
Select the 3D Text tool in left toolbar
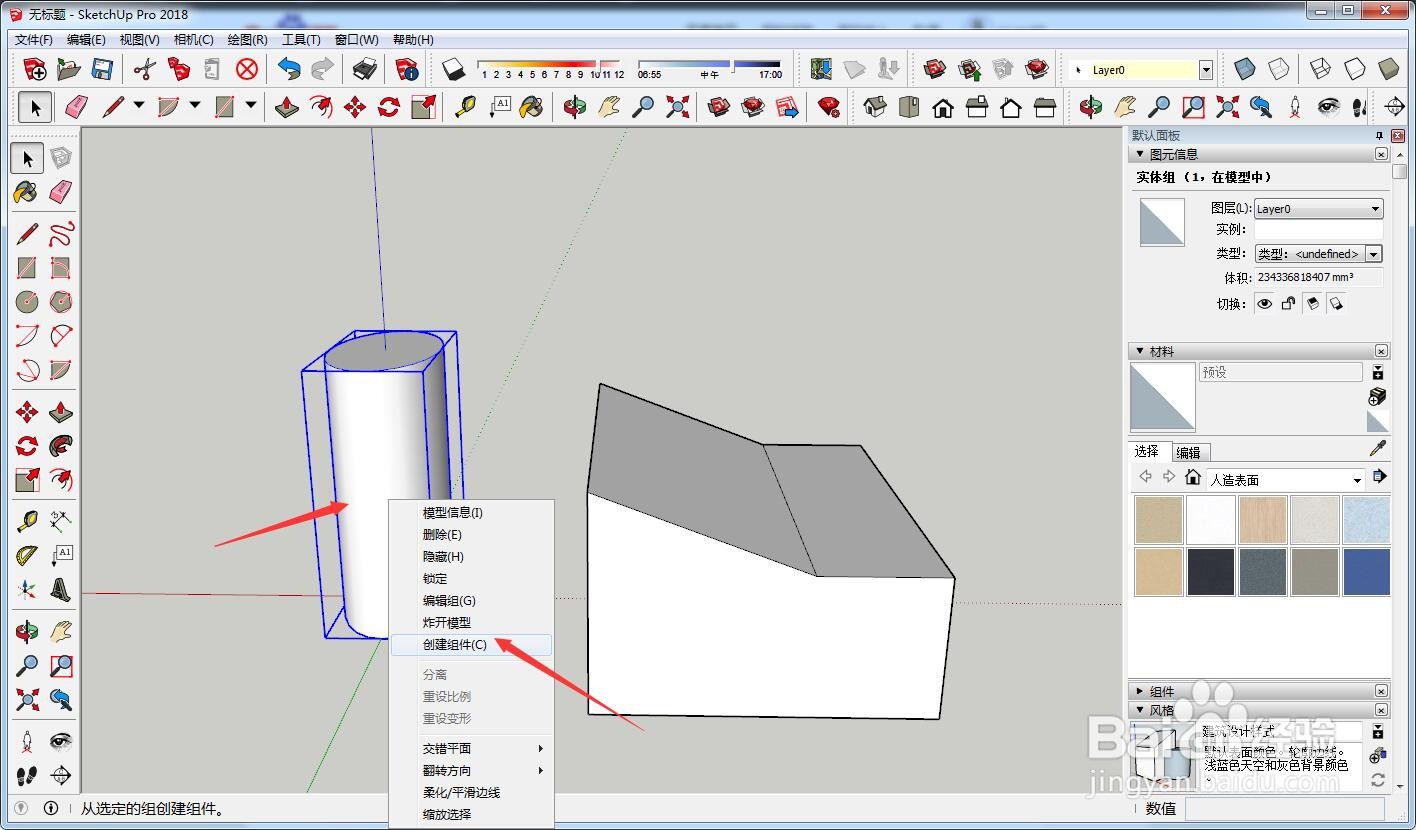coord(61,589)
